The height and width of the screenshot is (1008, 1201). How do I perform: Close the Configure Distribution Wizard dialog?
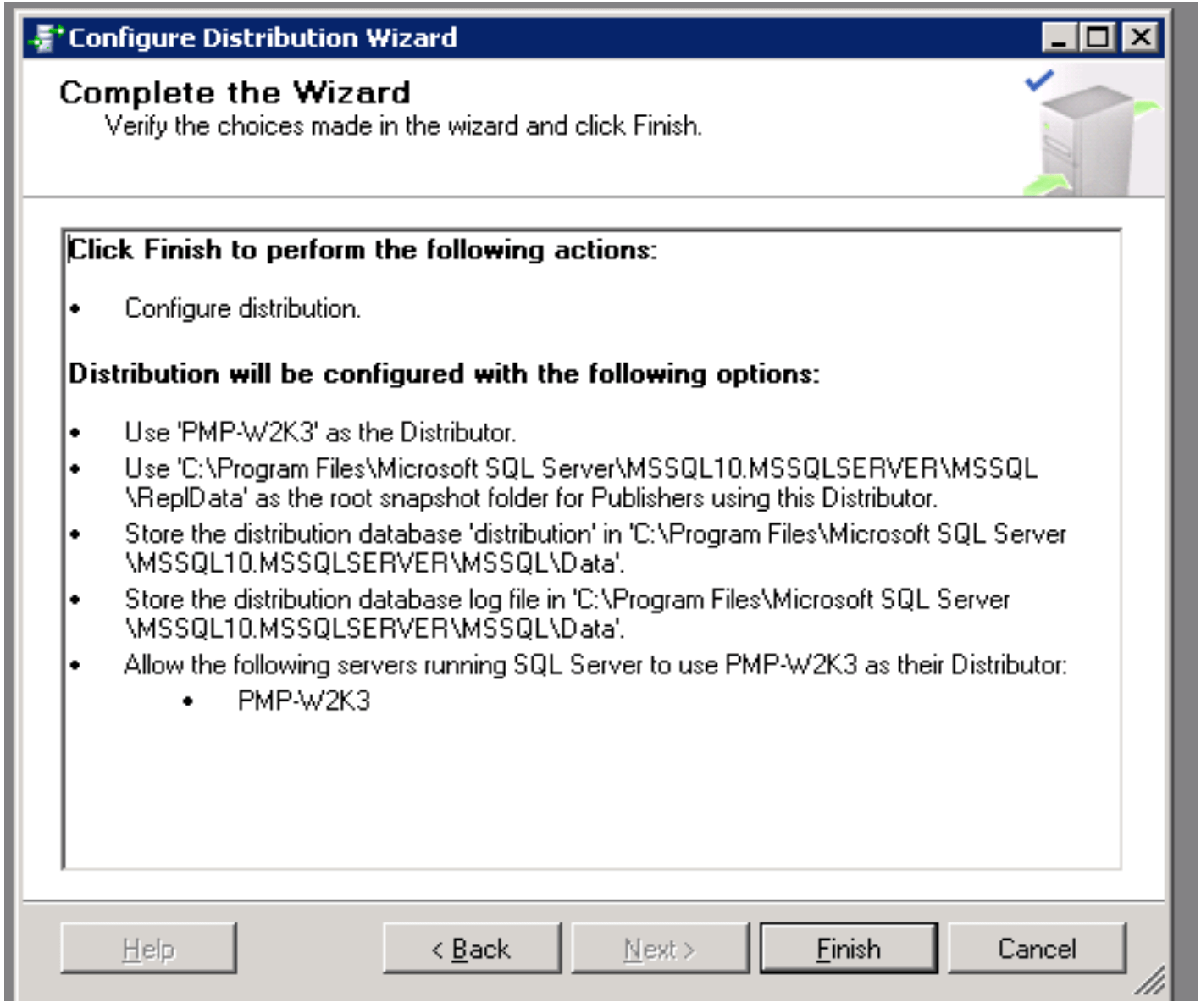(1140, 38)
